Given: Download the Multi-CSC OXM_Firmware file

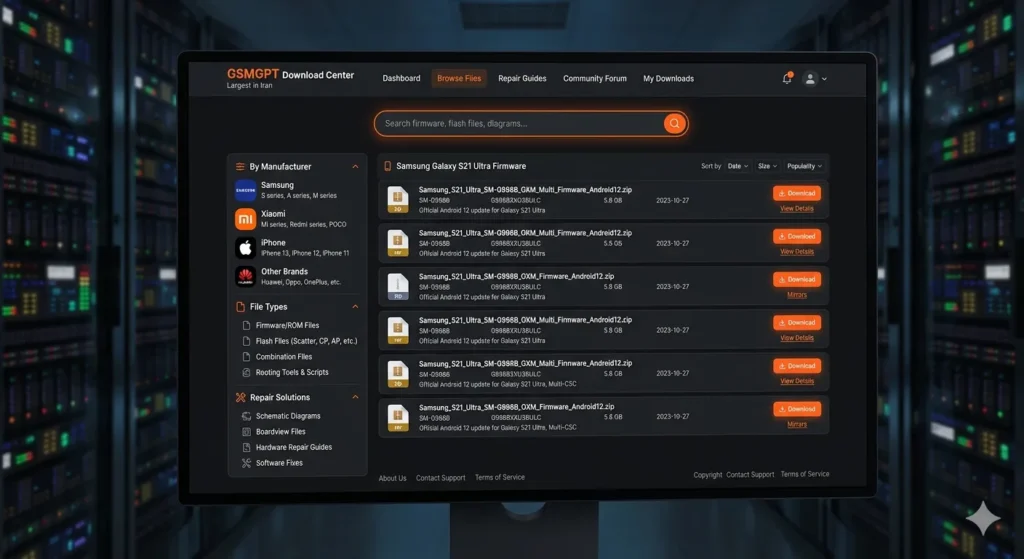Looking at the screenshot, I should coord(797,409).
